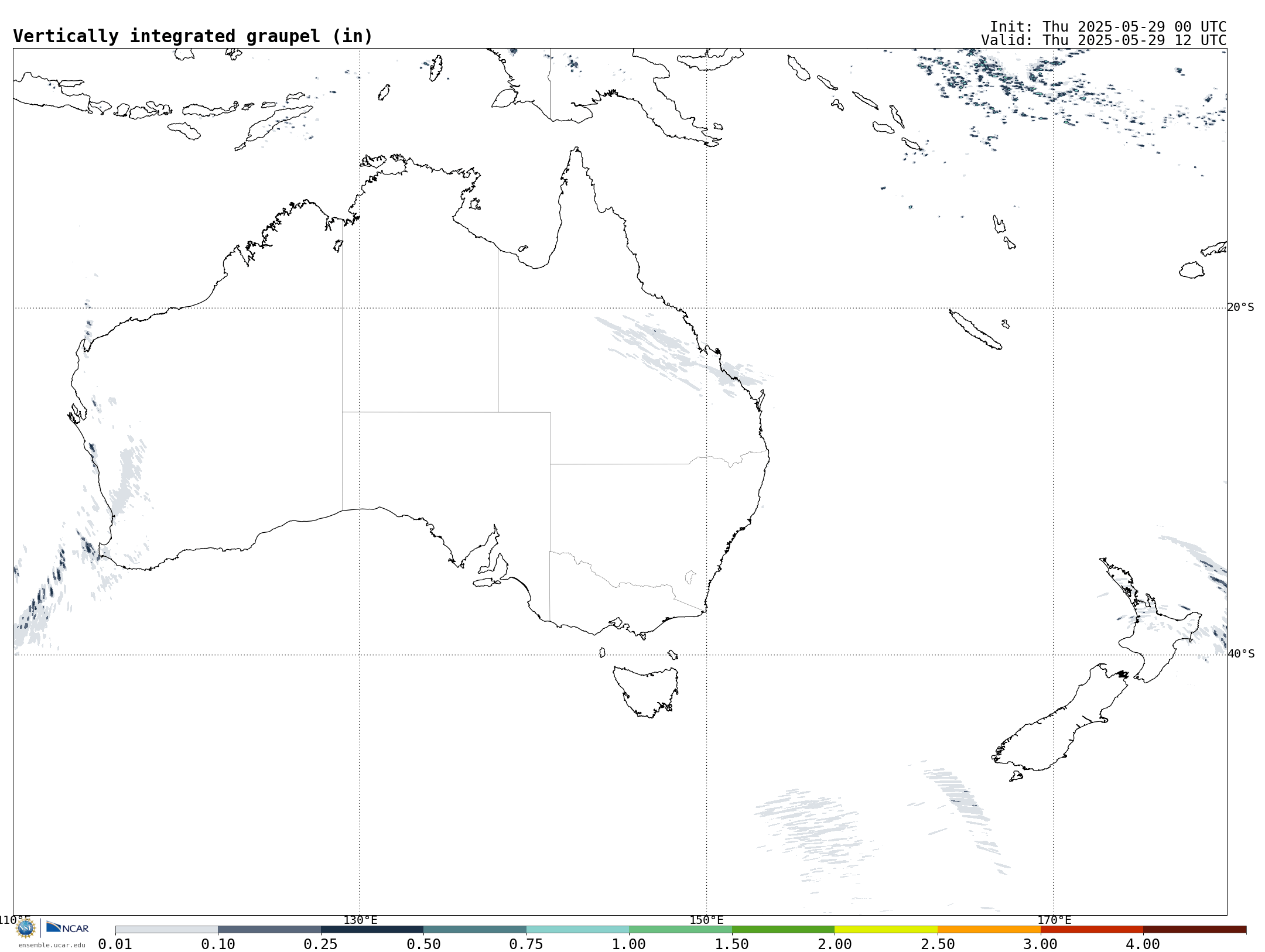Click the 2.00 colorbar value label

pyautogui.click(x=835, y=944)
